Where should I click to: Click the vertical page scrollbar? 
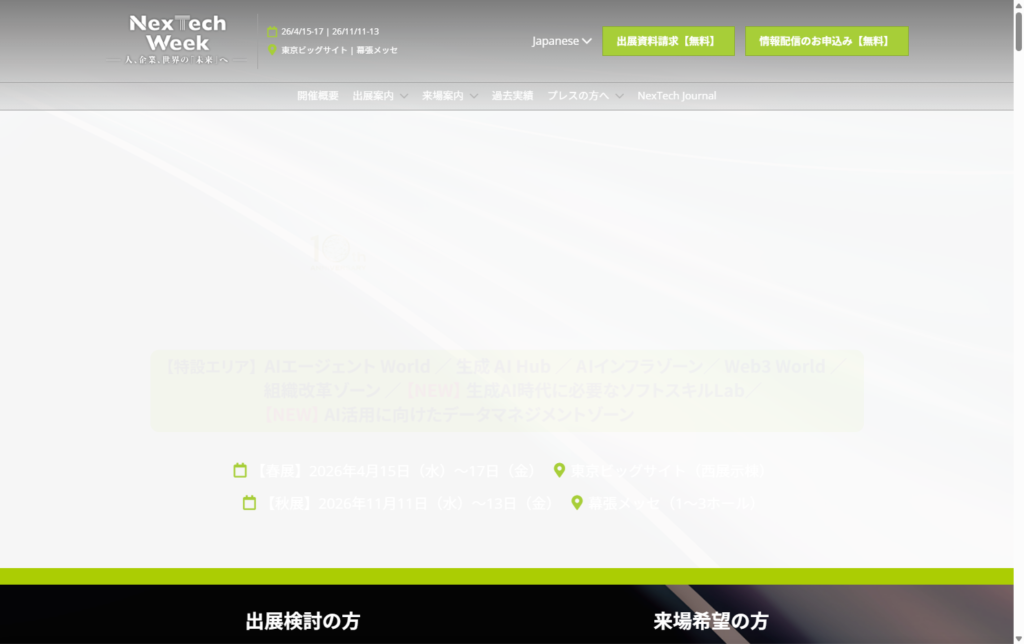pos(1018,300)
